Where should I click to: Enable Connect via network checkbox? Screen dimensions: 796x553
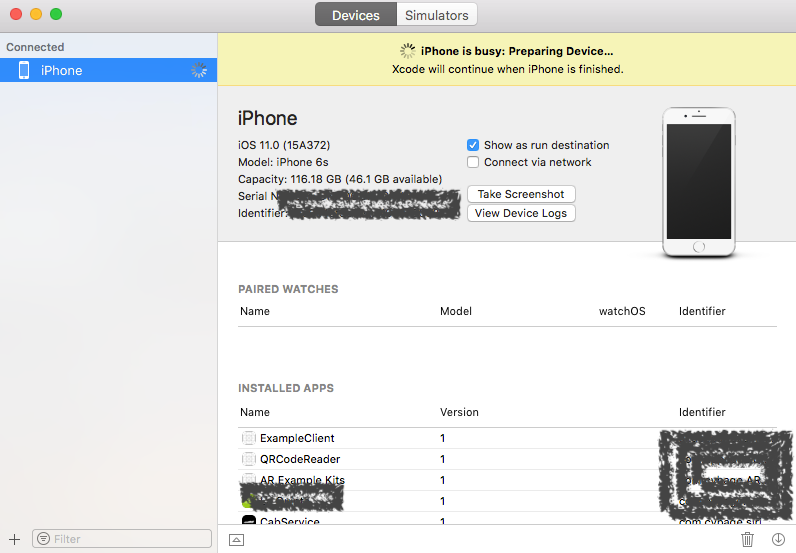pyautogui.click(x=473, y=162)
